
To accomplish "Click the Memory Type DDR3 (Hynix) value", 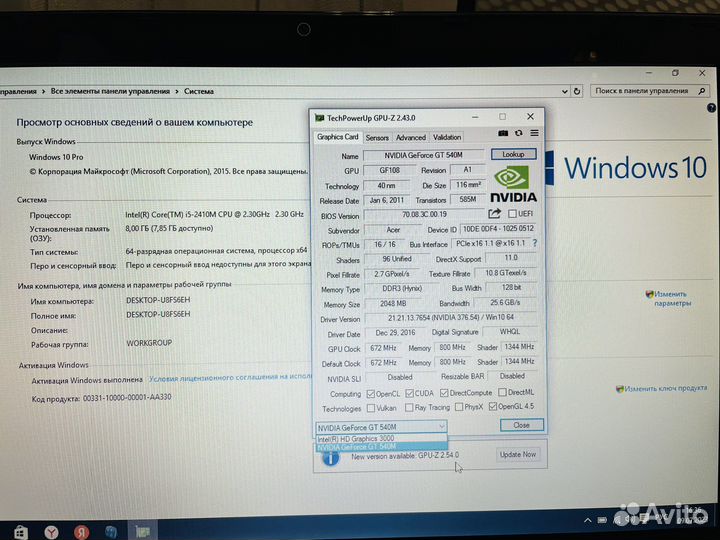I will [x=402, y=289].
